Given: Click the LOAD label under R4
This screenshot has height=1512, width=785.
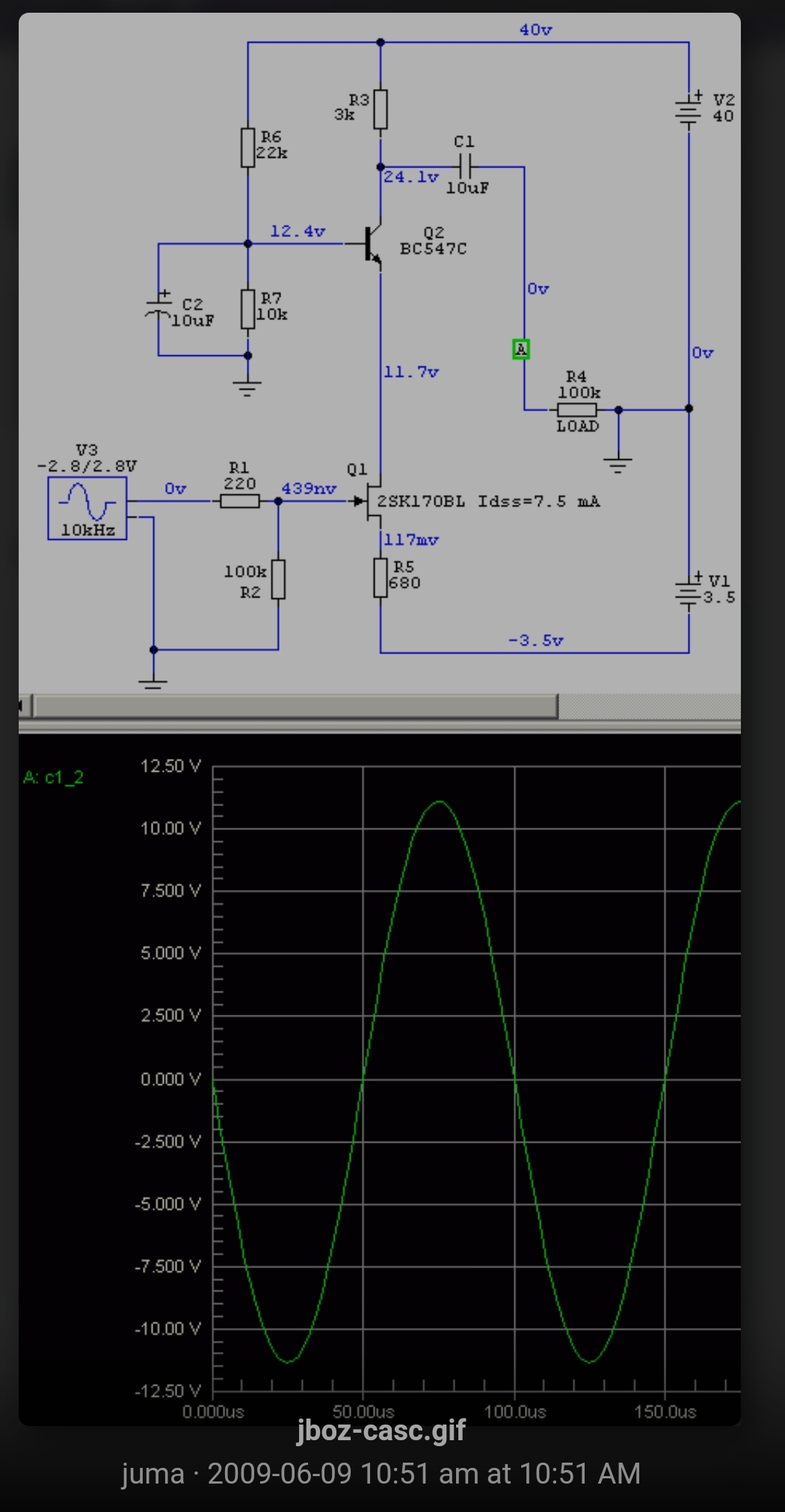Looking at the screenshot, I should (578, 426).
